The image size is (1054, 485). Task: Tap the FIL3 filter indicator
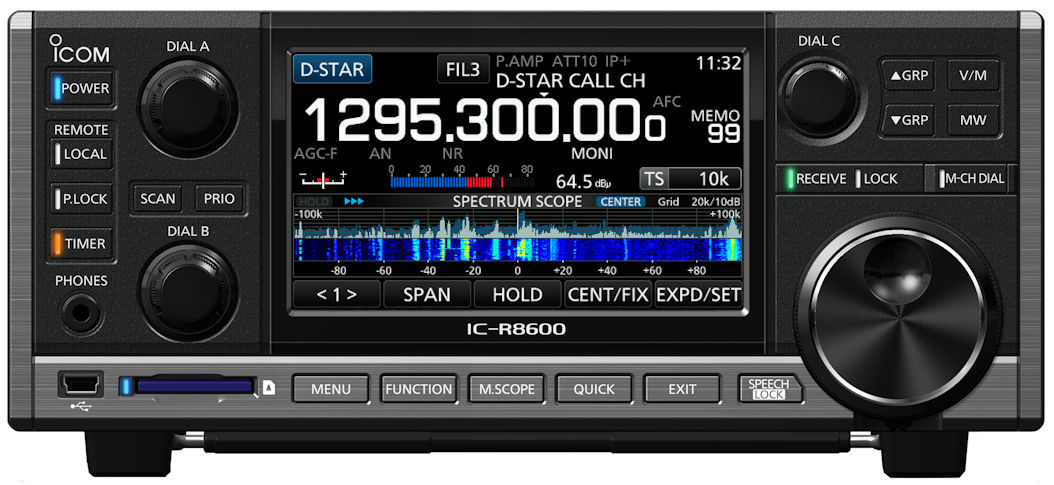pyautogui.click(x=463, y=70)
